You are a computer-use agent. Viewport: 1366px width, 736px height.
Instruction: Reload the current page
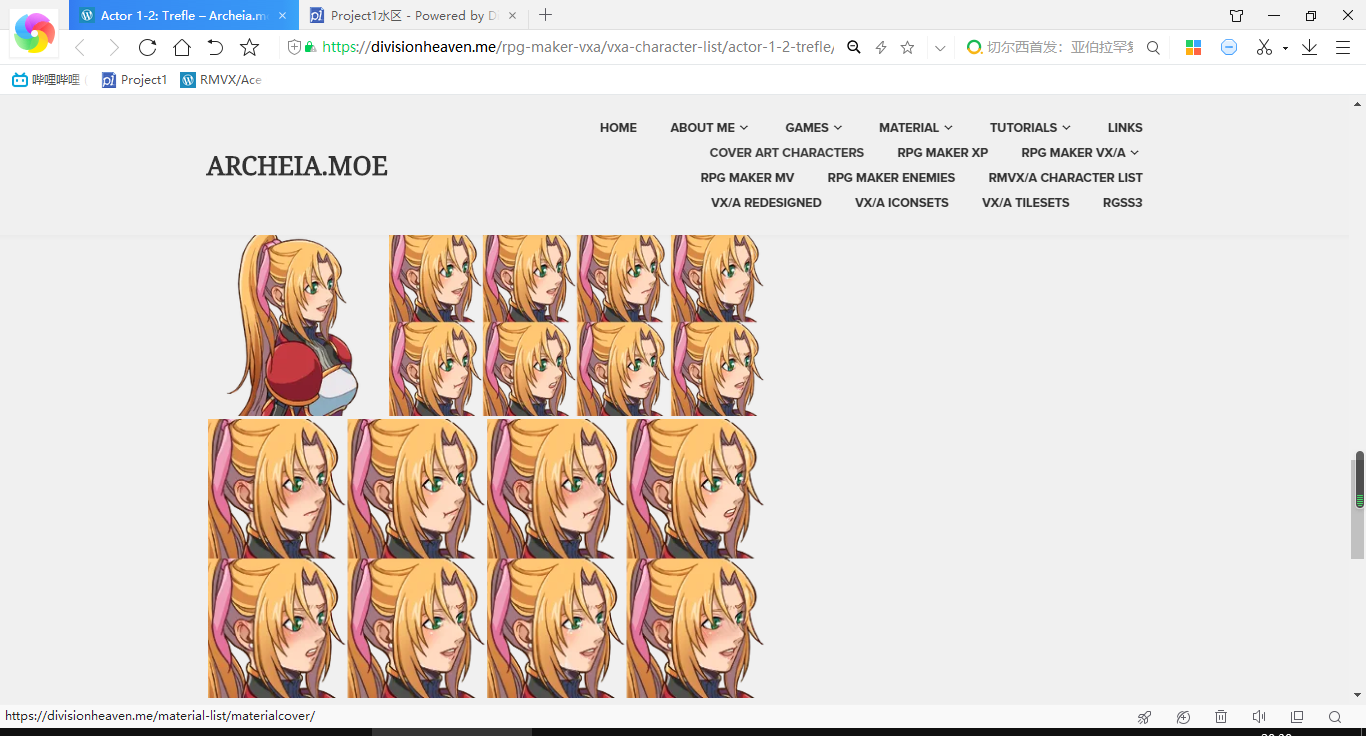pos(147,48)
